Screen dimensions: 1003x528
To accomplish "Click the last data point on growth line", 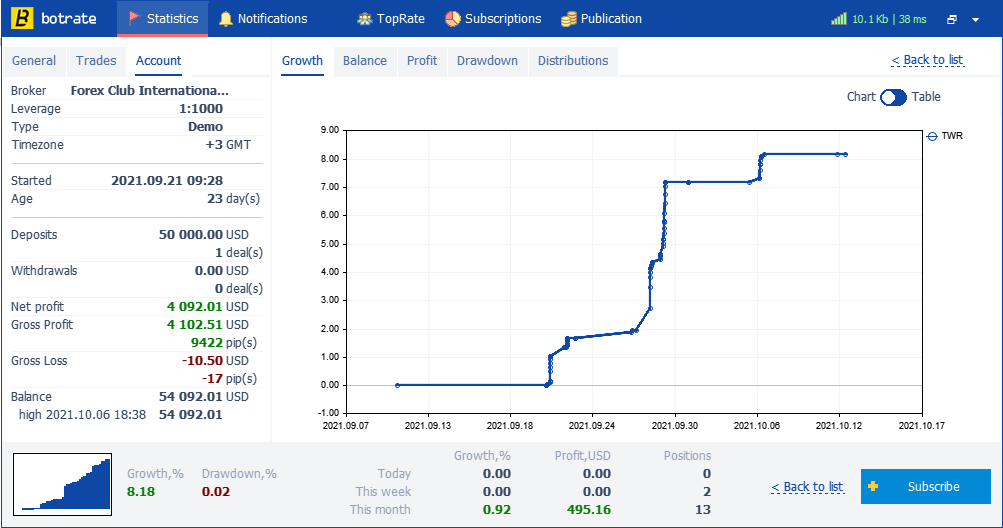I will (x=846, y=154).
